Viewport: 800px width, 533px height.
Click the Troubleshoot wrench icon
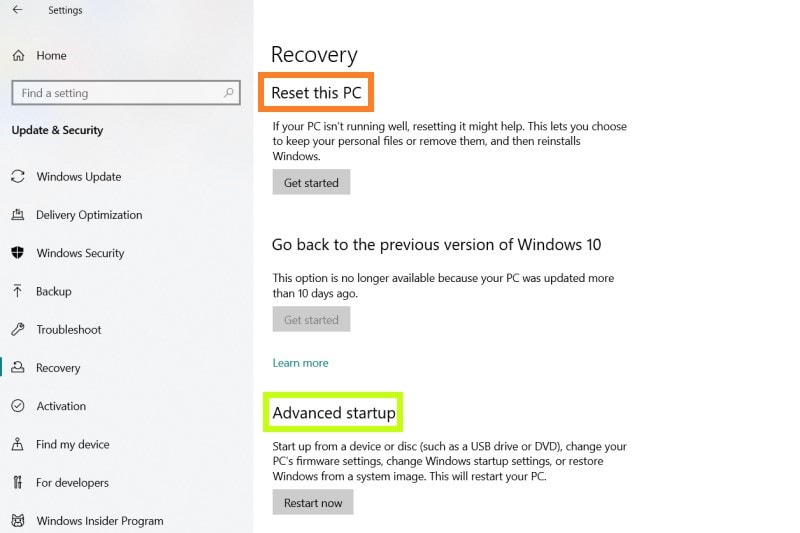pos(18,329)
